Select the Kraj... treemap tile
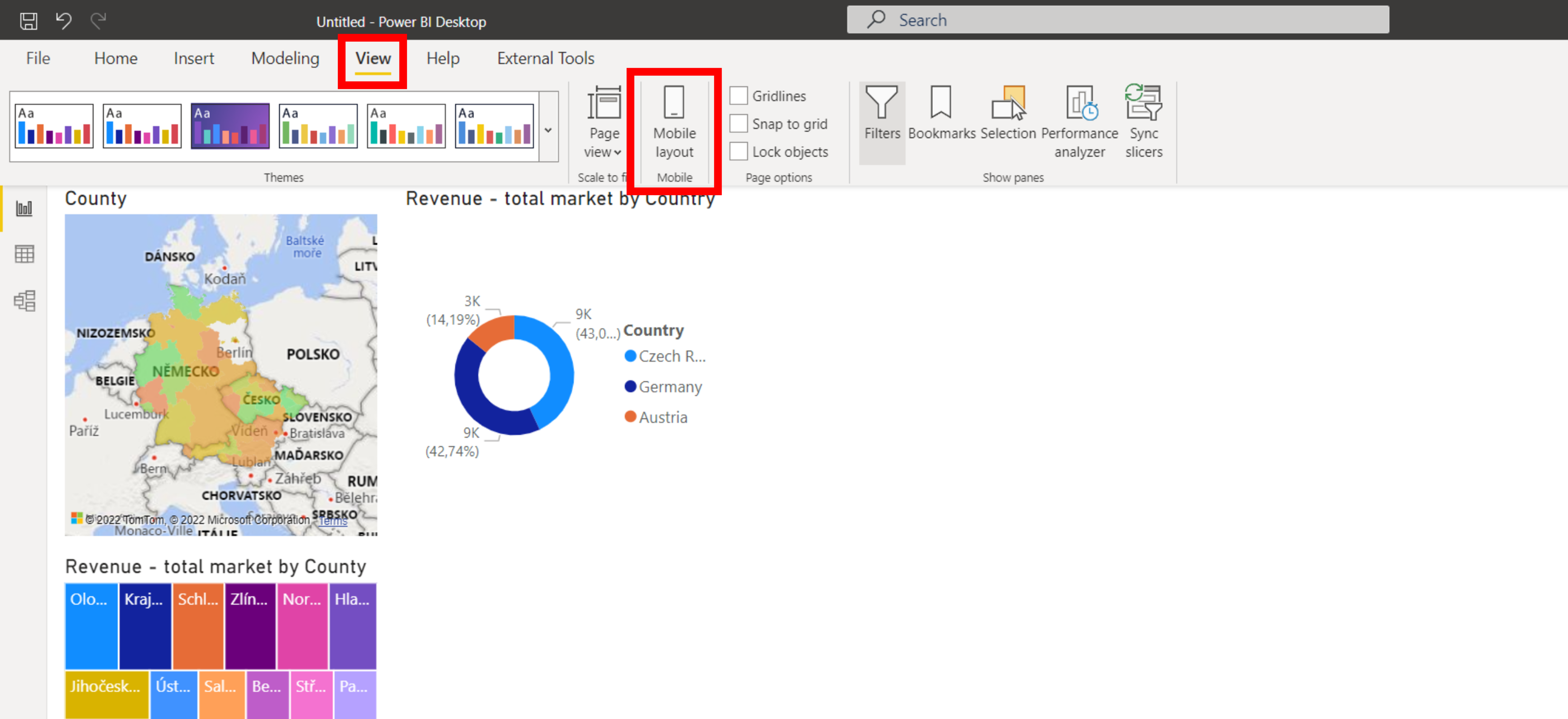This screenshot has height=719, width=1568. pyautogui.click(x=145, y=626)
